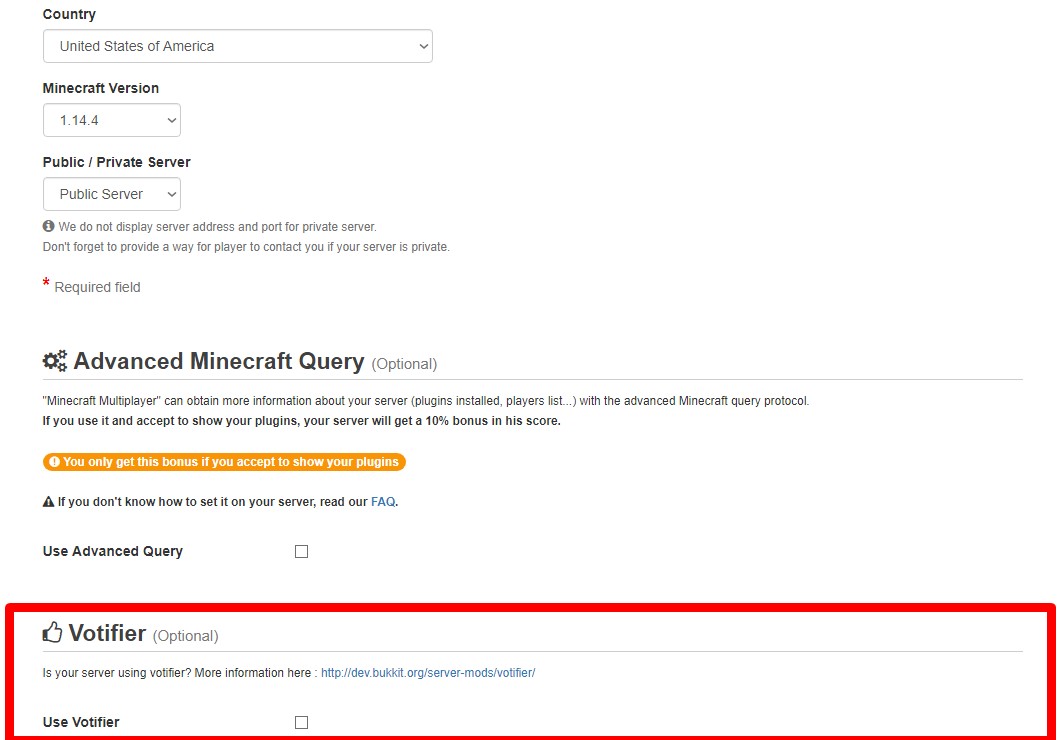Click the 'Use Advanced Query' label
This screenshot has width=1060, height=740.
tap(113, 551)
